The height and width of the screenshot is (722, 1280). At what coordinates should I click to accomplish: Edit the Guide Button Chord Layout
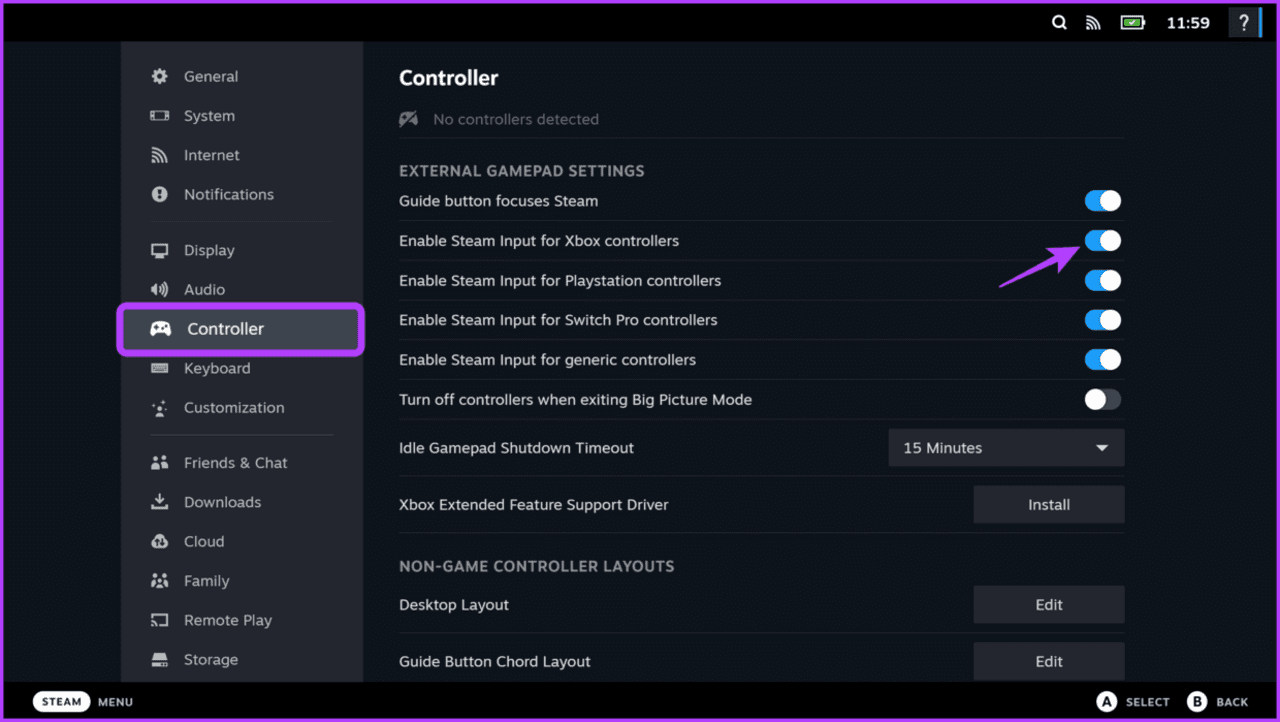coord(1049,661)
